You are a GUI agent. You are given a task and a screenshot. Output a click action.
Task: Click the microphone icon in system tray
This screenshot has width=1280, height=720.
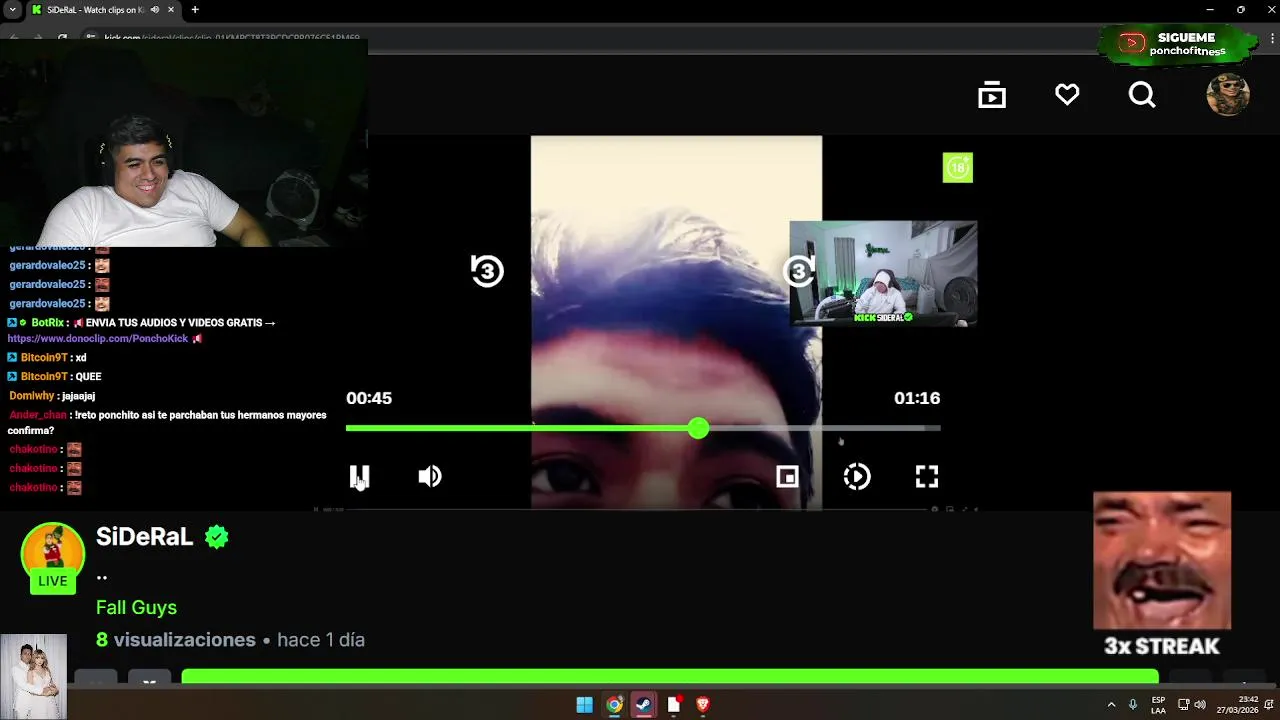click(x=1133, y=705)
